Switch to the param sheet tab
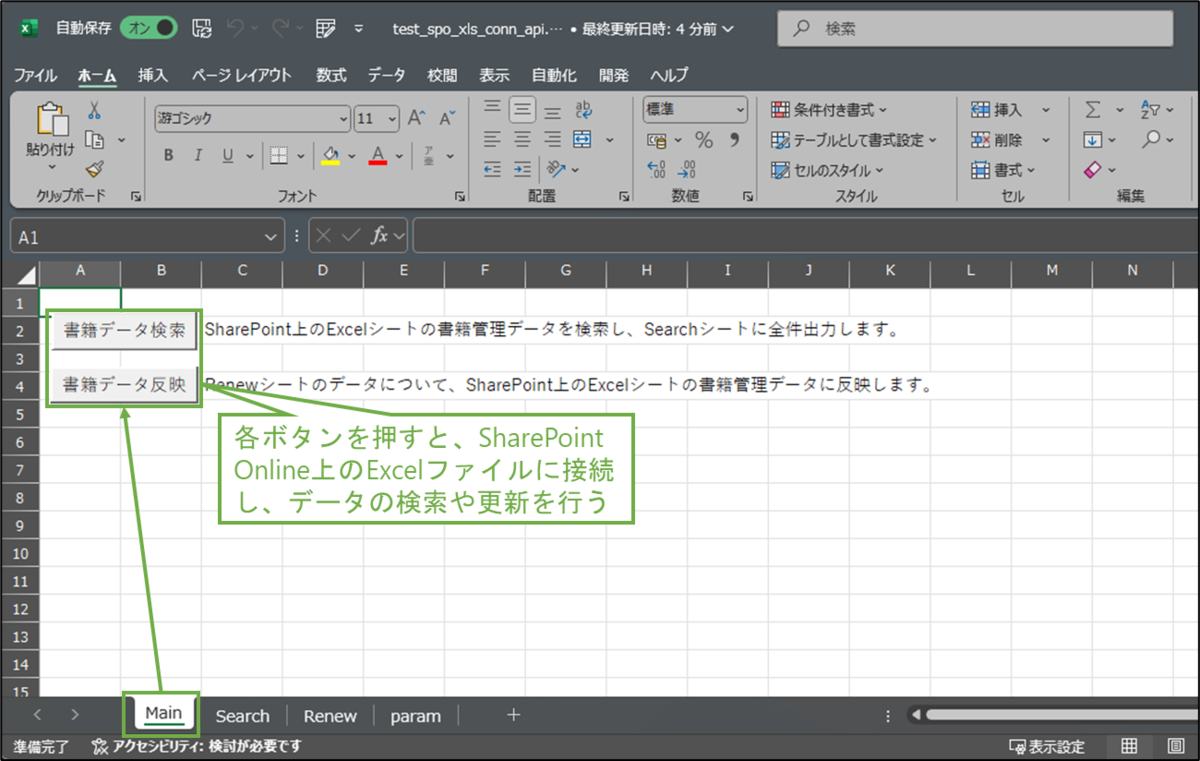The height and width of the screenshot is (761, 1200). point(415,716)
